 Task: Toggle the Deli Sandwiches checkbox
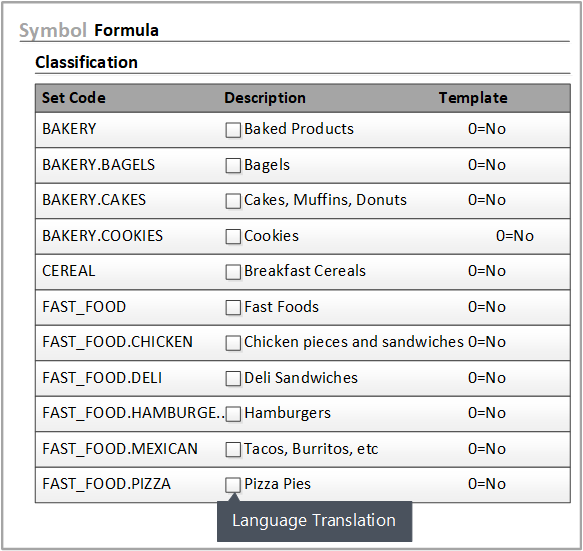tap(233, 378)
